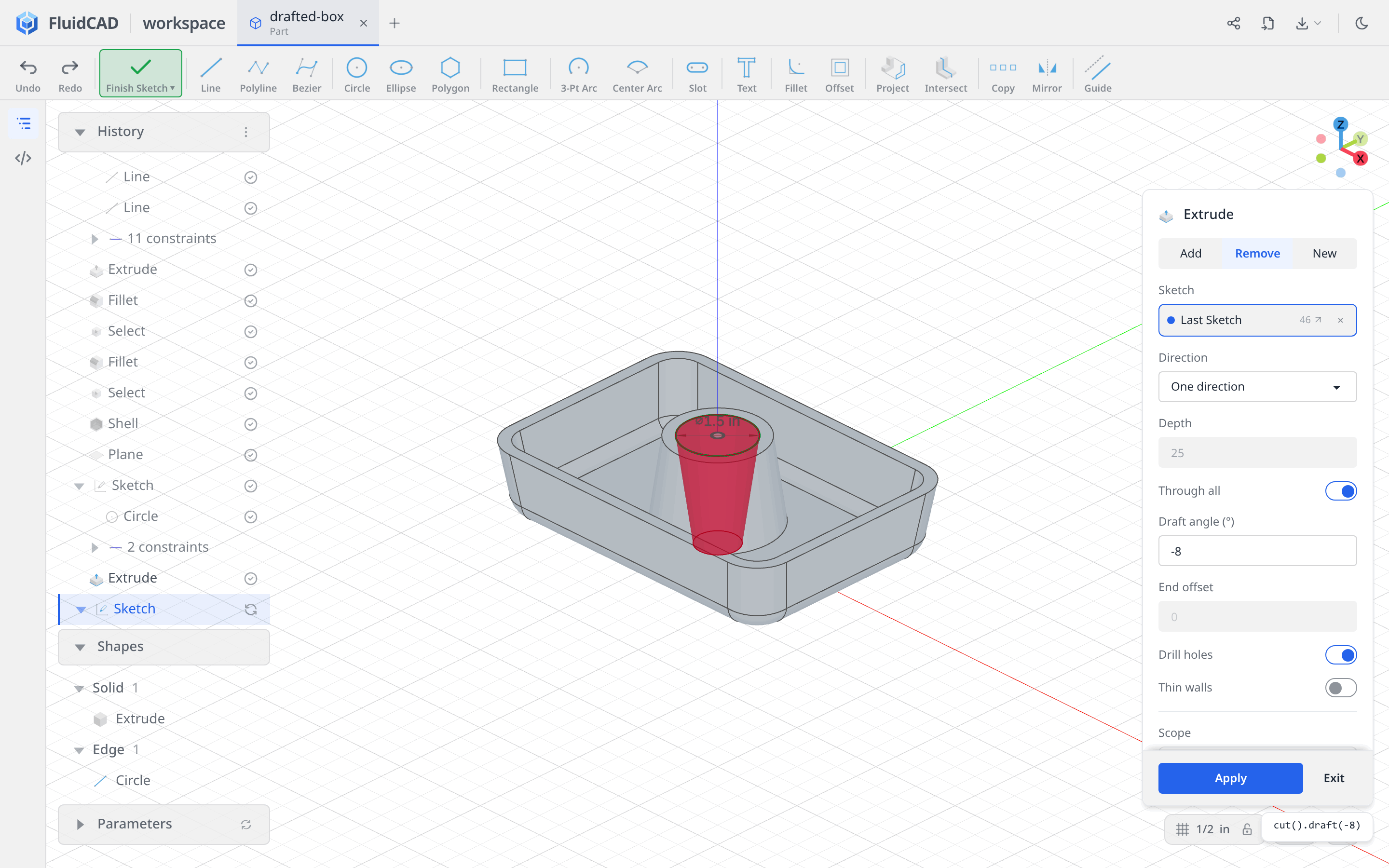
Task: Click the Draft angle input field
Action: pyautogui.click(x=1257, y=551)
